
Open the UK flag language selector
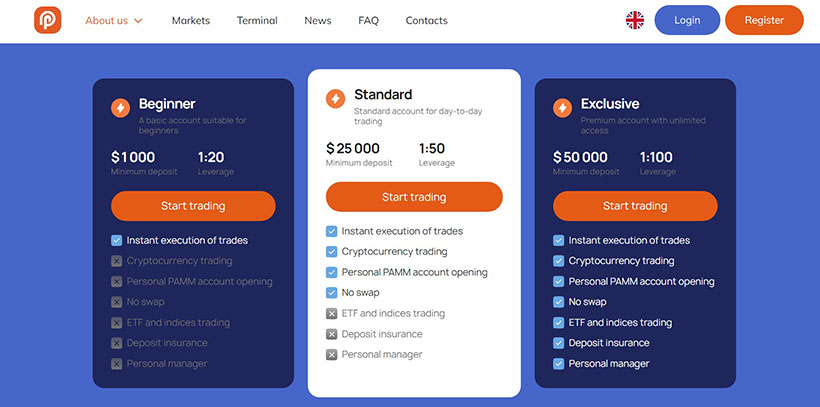(x=635, y=20)
